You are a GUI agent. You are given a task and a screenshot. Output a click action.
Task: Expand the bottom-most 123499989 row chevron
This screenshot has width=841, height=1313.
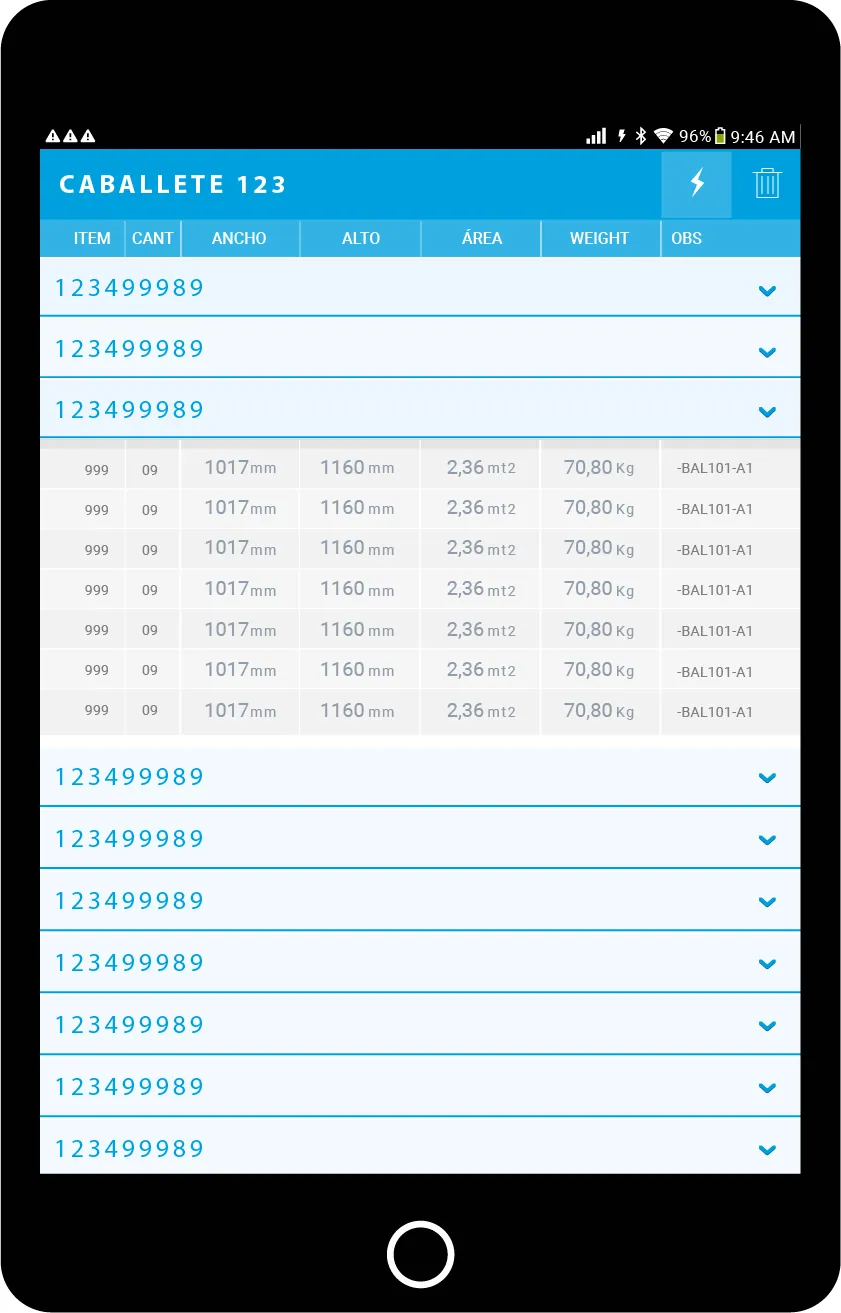(767, 1150)
